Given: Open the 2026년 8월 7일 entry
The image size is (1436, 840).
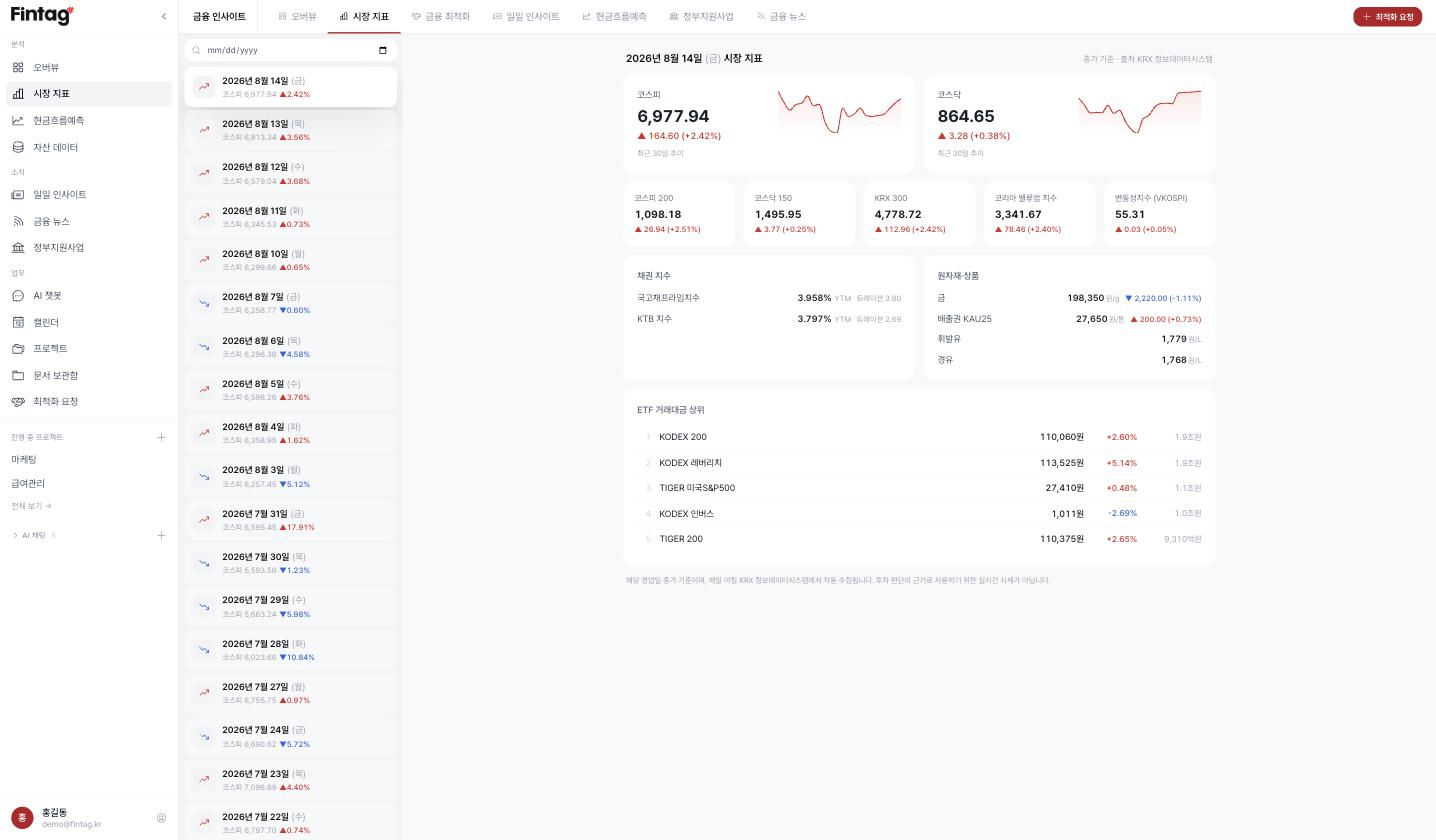Looking at the screenshot, I should (x=291, y=303).
